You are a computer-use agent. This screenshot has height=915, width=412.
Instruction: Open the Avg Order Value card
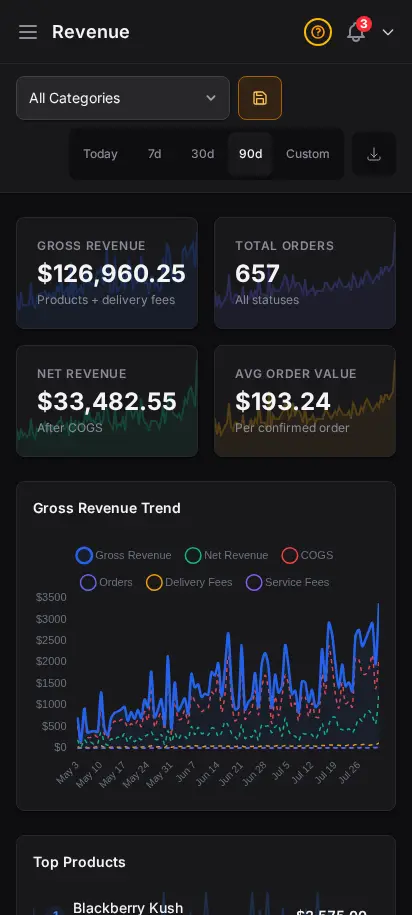(x=305, y=401)
